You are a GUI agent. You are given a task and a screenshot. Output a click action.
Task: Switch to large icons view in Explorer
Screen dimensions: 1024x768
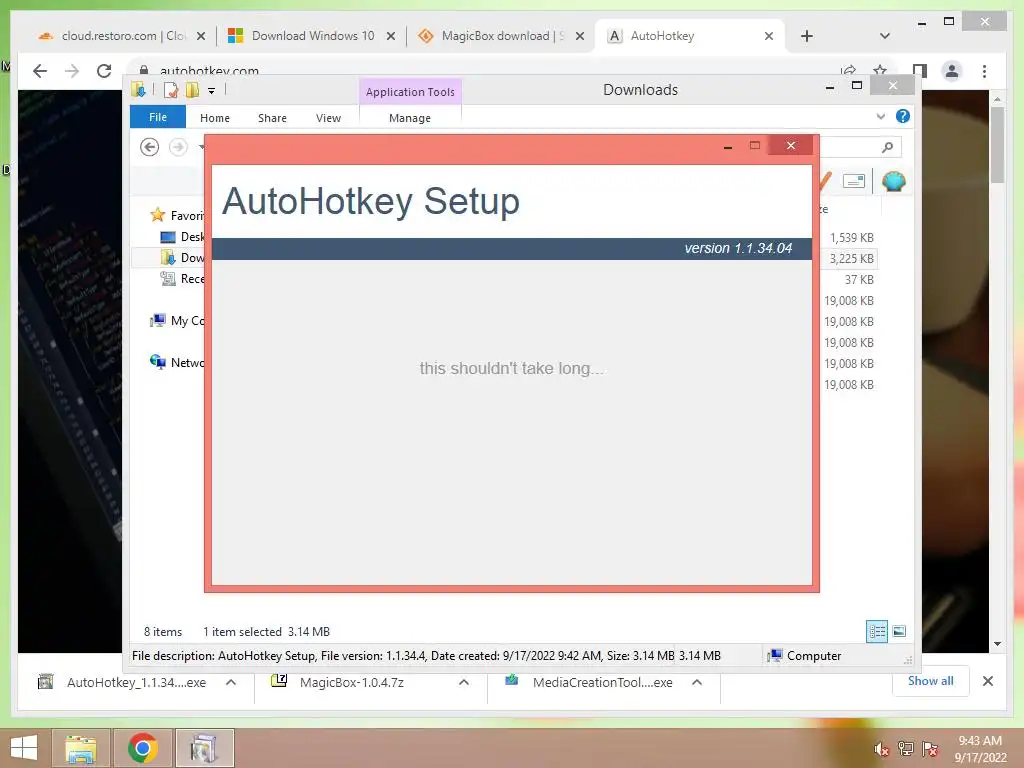[x=899, y=631]
